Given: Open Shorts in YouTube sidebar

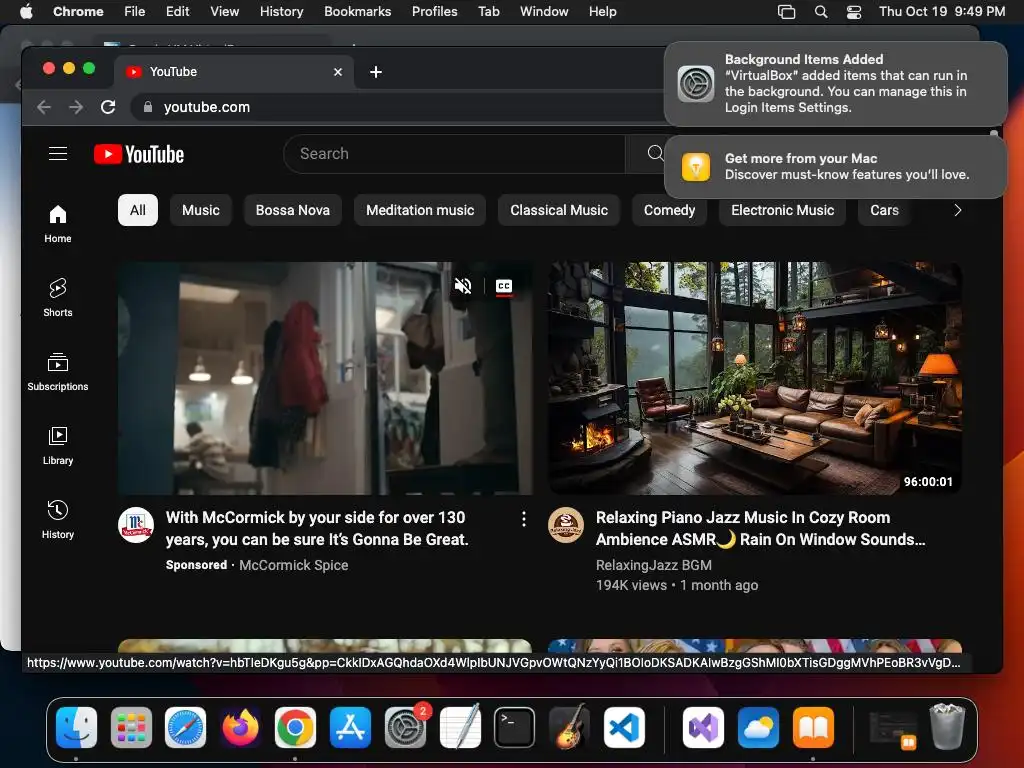Looking at the screenshot, I should coord(58,298).
